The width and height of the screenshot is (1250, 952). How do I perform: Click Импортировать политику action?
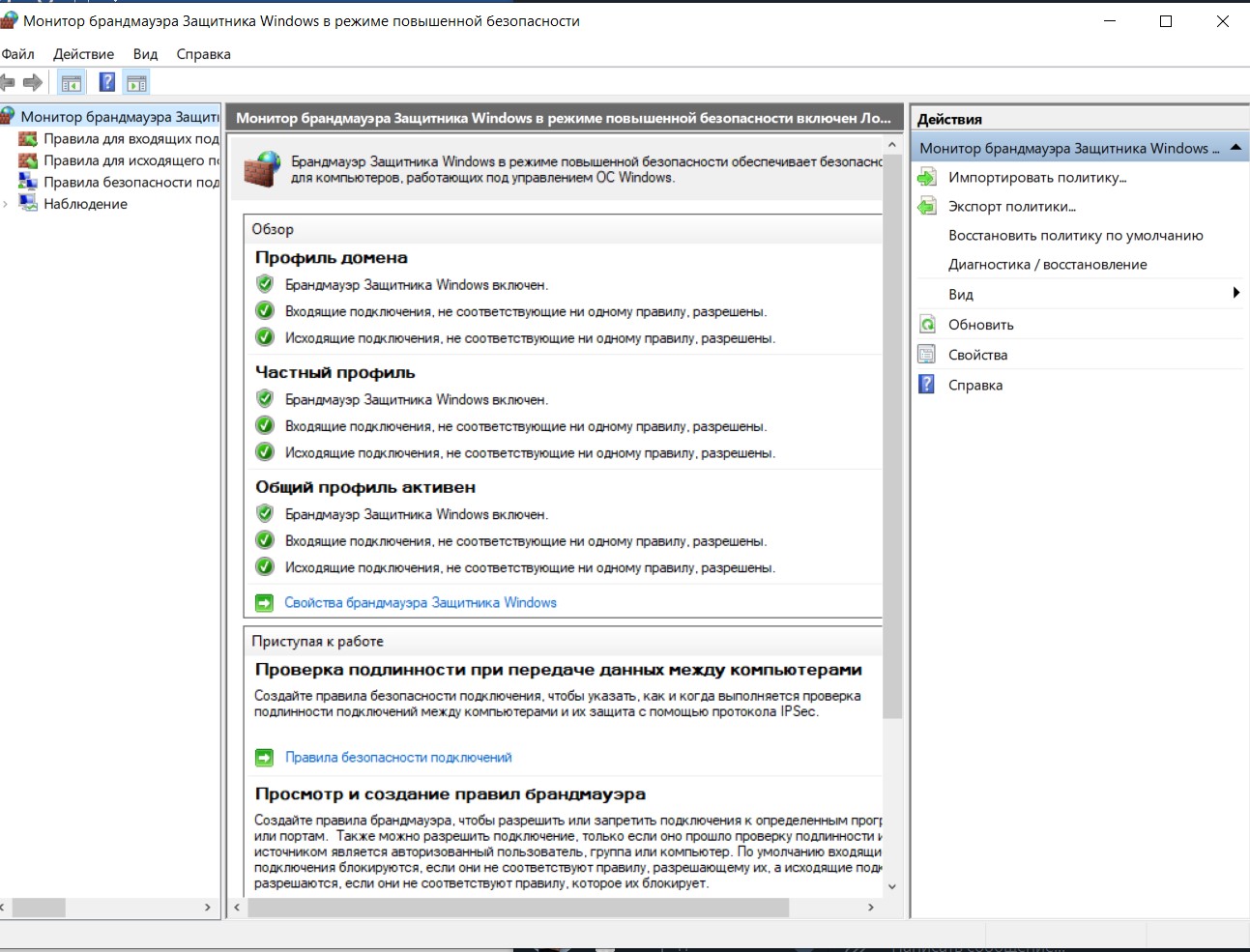pyautogui.click(x=1037, y=177)
